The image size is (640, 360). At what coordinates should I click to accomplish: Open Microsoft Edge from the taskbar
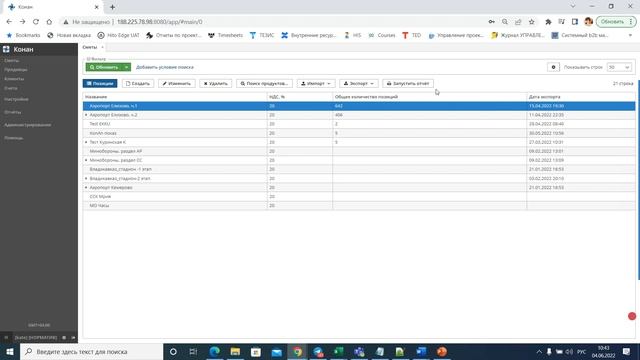[x=214, y=351]
